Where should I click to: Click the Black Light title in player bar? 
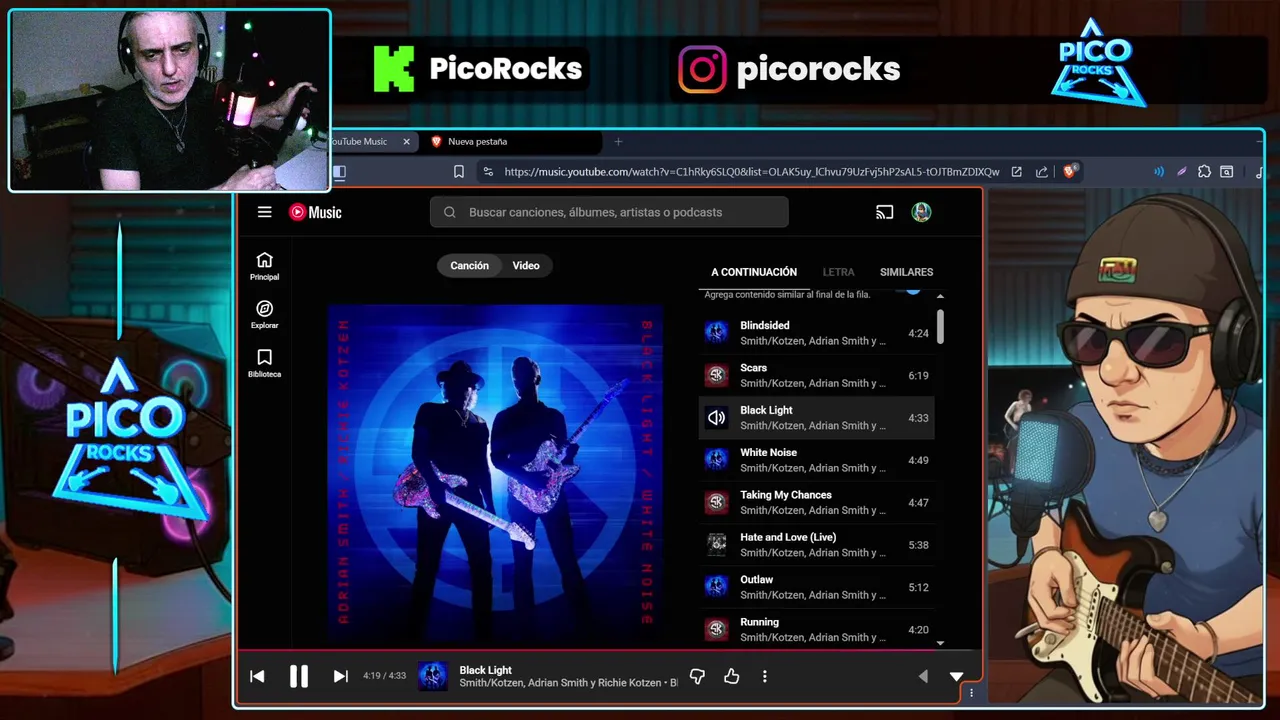(x=485, y=670)
